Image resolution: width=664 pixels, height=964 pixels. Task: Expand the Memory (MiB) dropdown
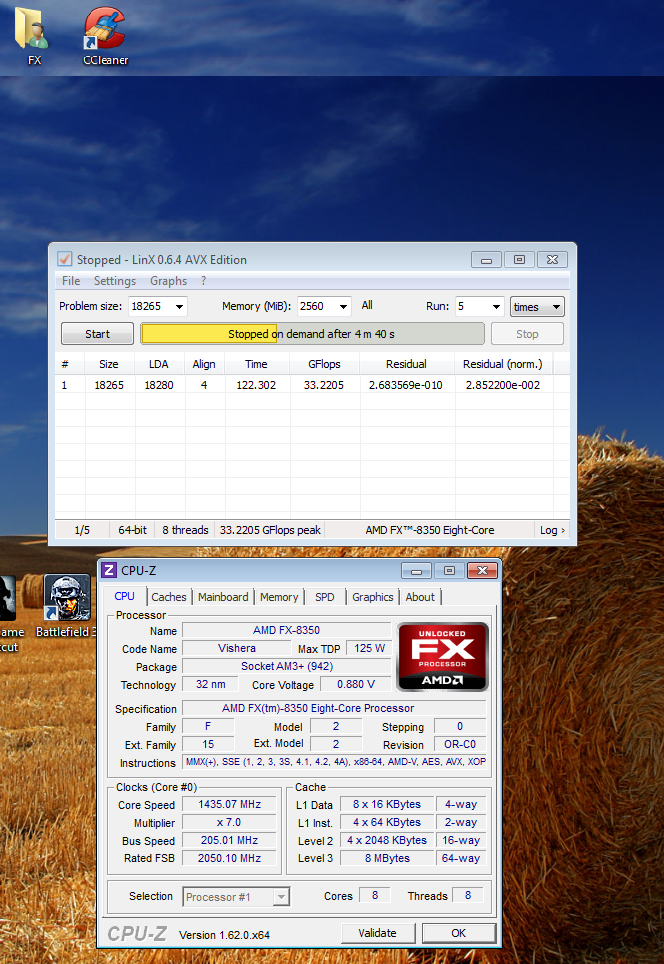pyautogui.click(x=344, y=306)
